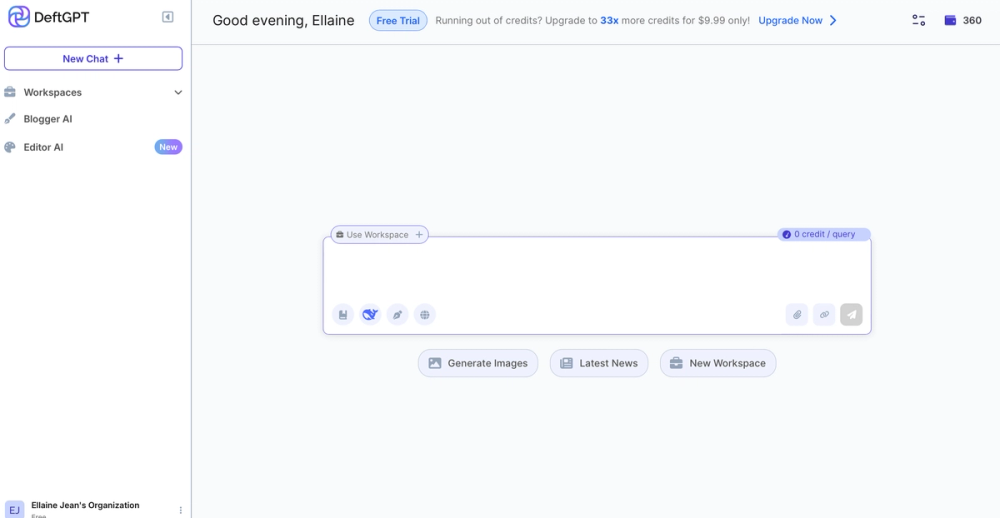Screen dimensions: 1000x518
Task: Start a New Chat
Action: [x=93, y=59]
